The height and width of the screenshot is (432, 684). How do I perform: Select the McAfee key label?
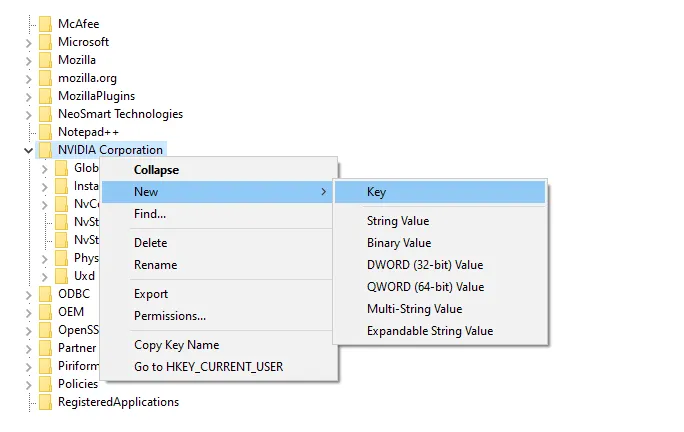click(79, 24)
